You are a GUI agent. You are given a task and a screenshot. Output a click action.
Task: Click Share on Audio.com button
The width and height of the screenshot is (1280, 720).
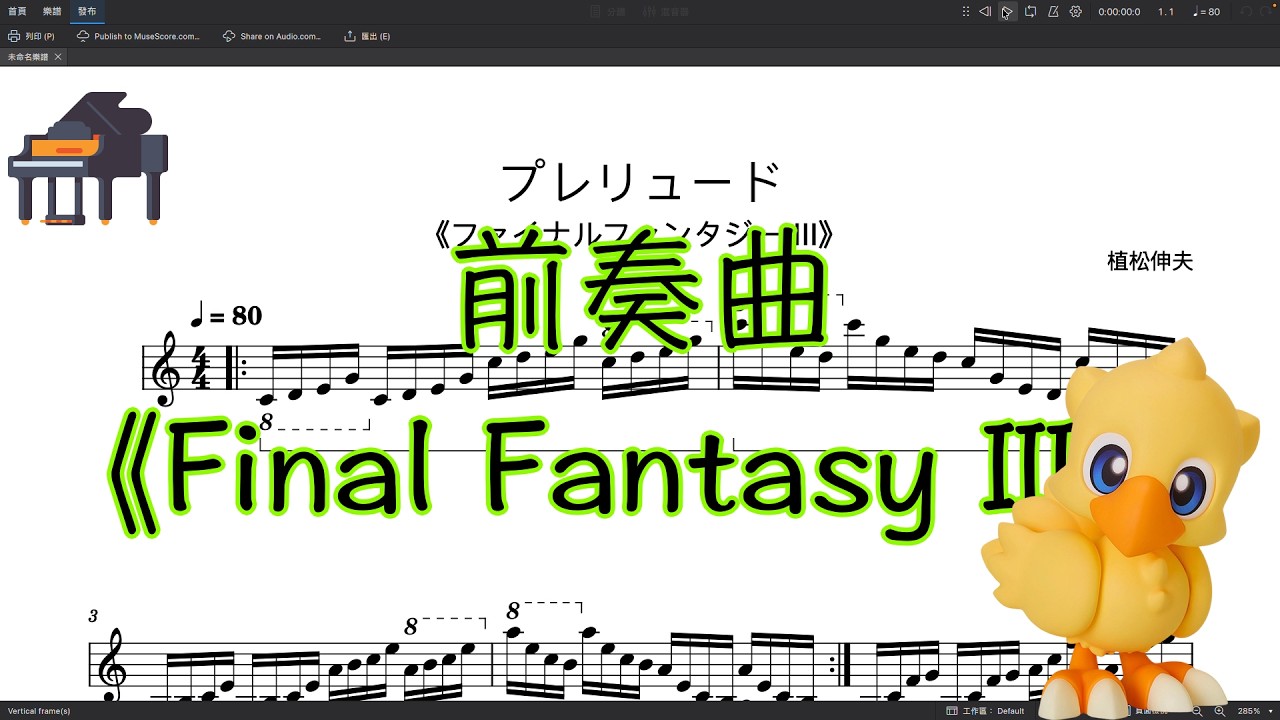pos(271,36)
